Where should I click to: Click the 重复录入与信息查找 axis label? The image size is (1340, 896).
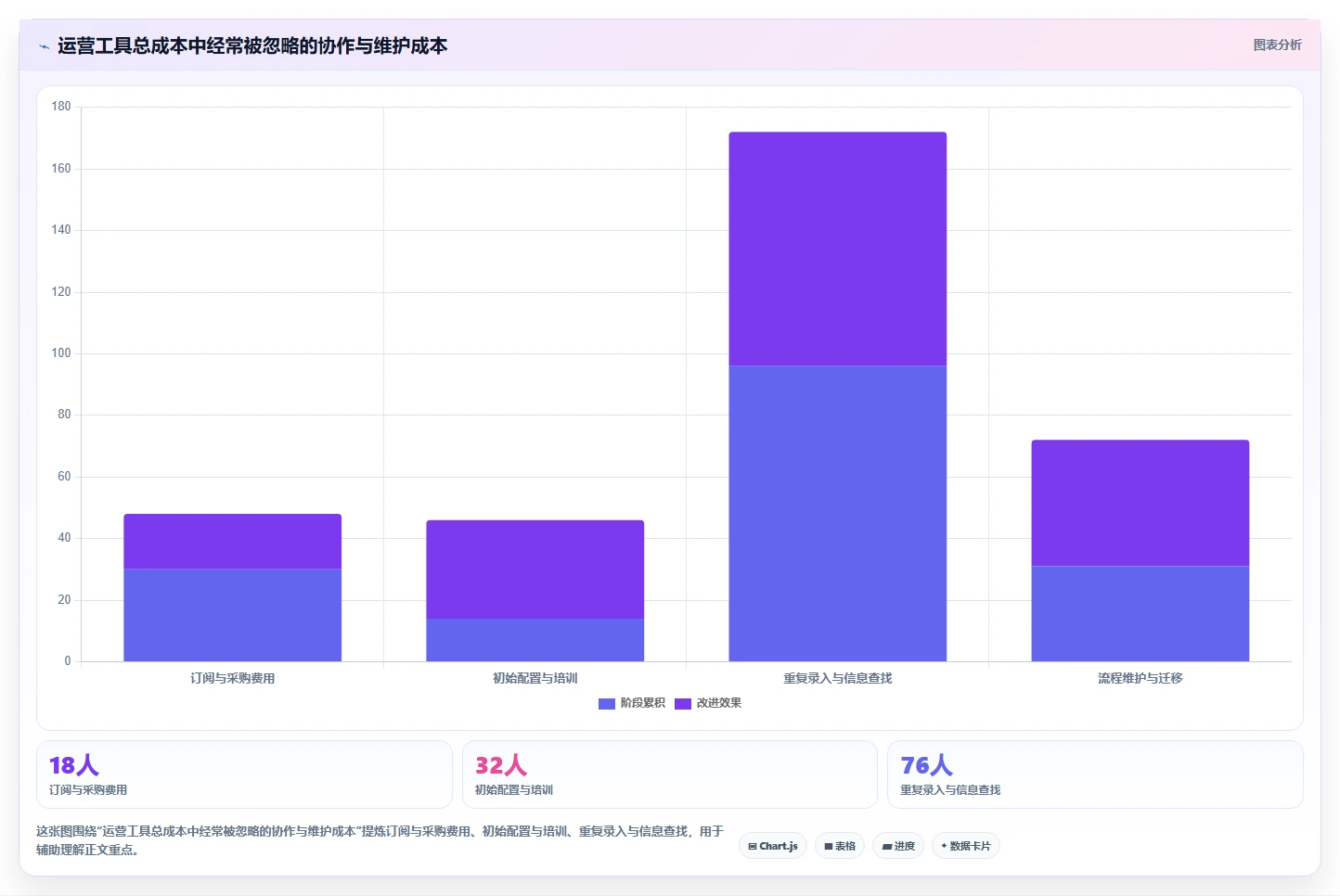(837, 678)
